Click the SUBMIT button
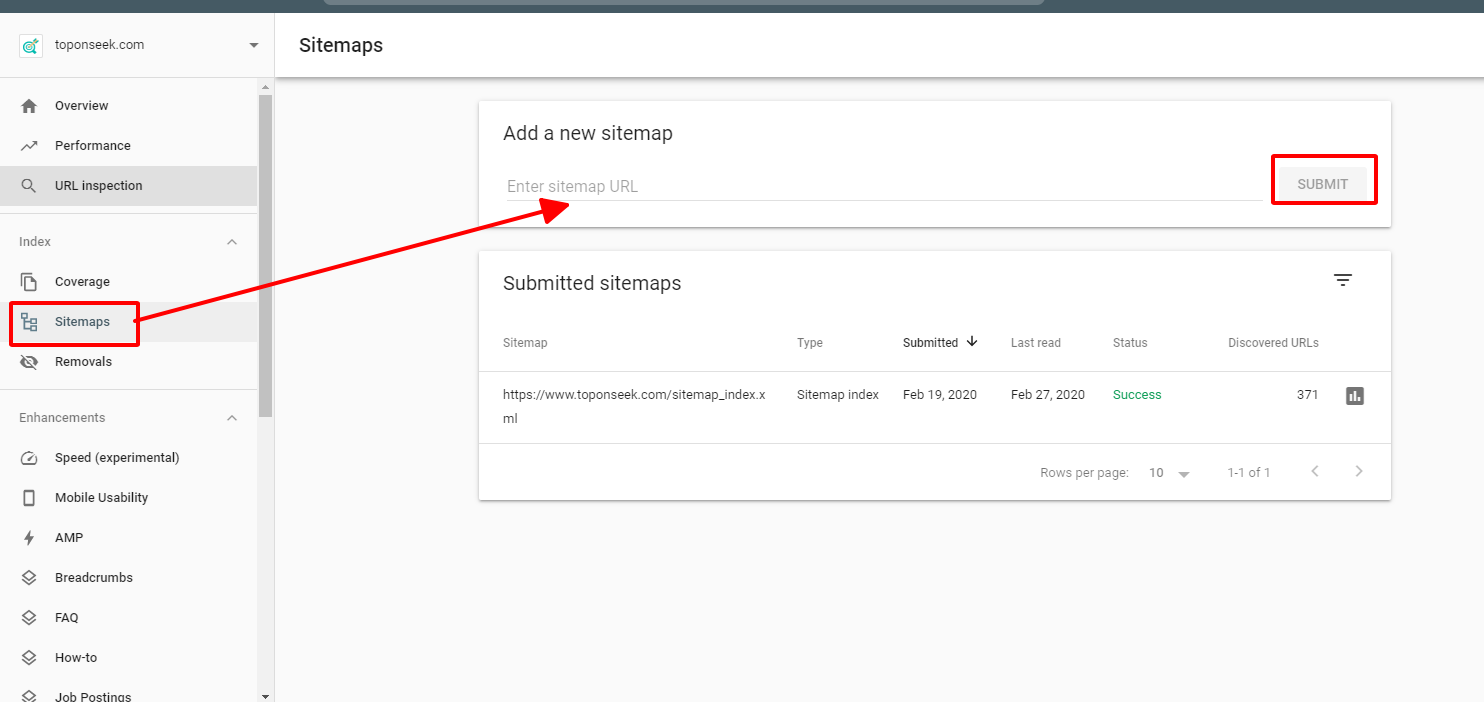1484x702 pixels. [x=1322, y=184]
